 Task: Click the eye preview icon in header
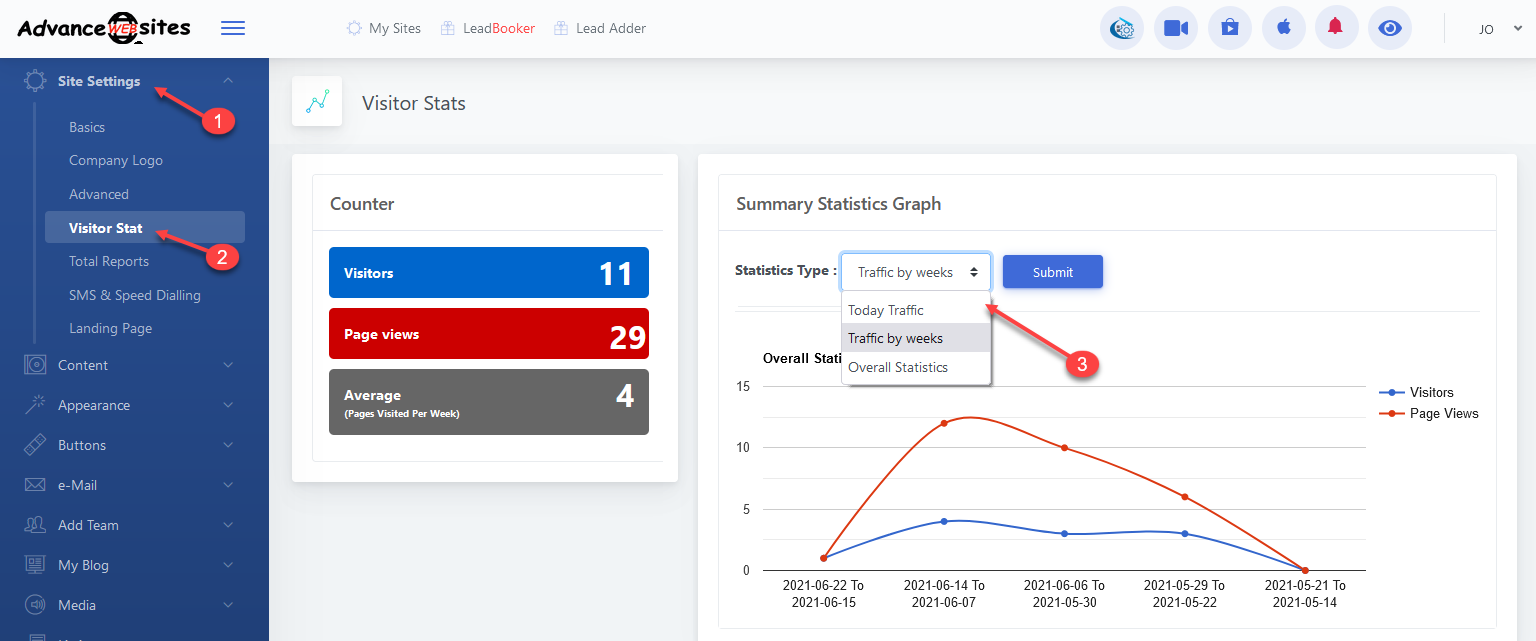pyautogui.click(x=1389, y=28)
